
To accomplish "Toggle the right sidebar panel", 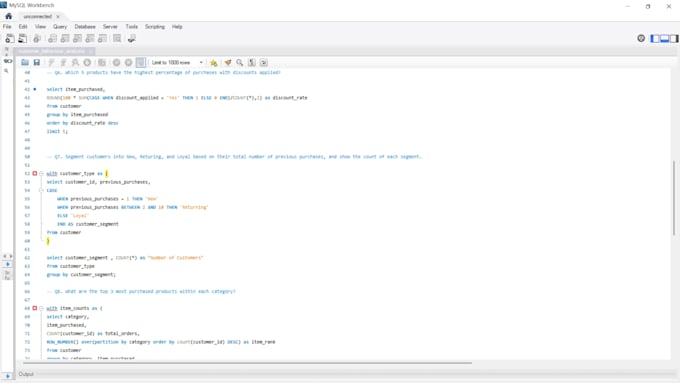I will click(x=674, y=38).
